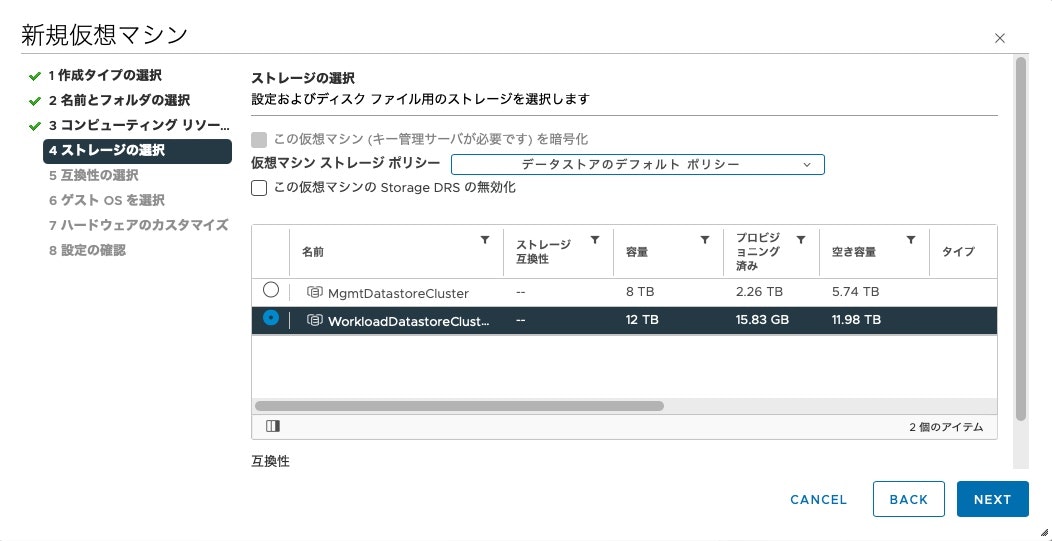This screenshot has width=1052, height=541.
Task: Click the ストレージ互換性 column header
Action: 543,252
